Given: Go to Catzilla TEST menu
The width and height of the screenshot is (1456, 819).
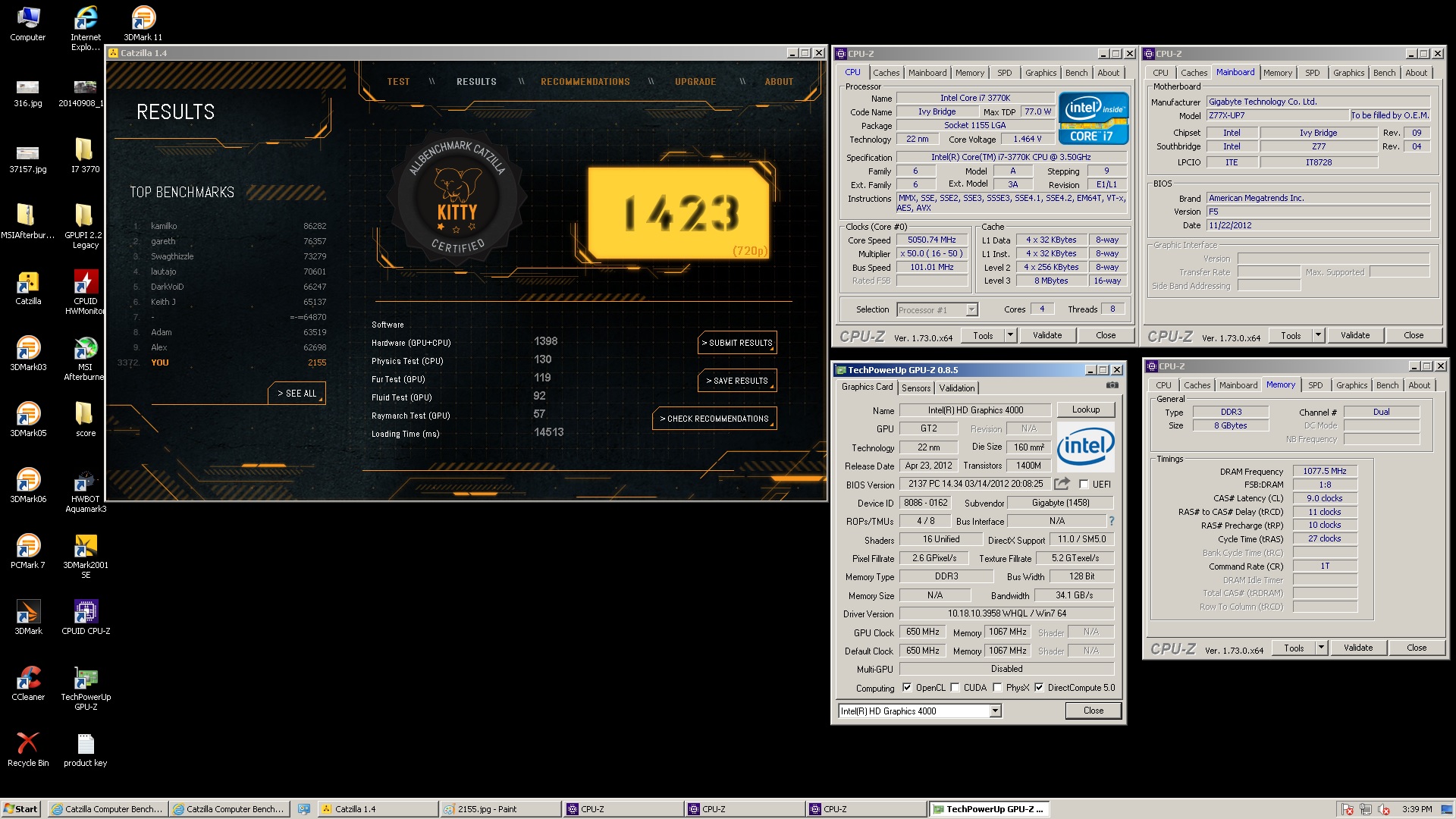Looking at the screenshot, I should tap(398, 81).
